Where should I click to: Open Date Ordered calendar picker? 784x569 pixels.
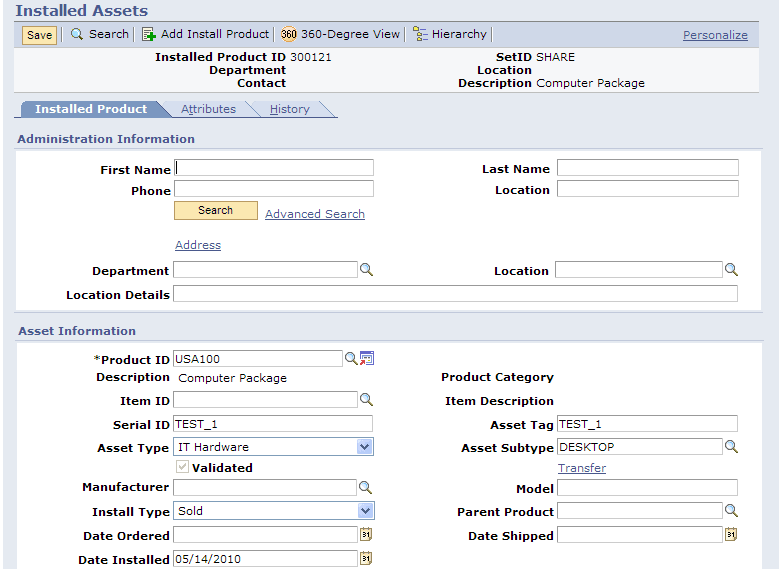tap(366, 534)
